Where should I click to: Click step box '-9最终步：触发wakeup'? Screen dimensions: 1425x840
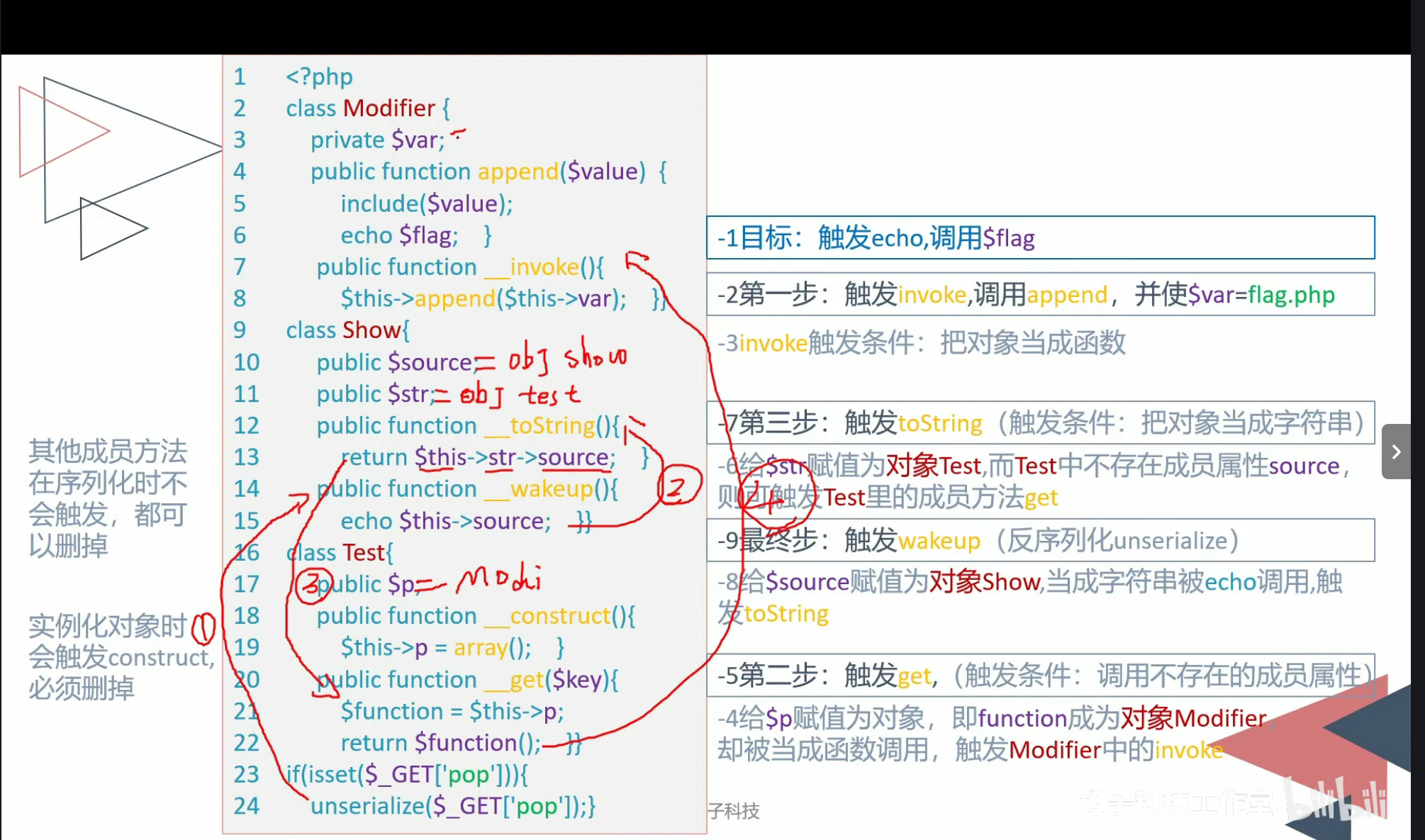1040,541
